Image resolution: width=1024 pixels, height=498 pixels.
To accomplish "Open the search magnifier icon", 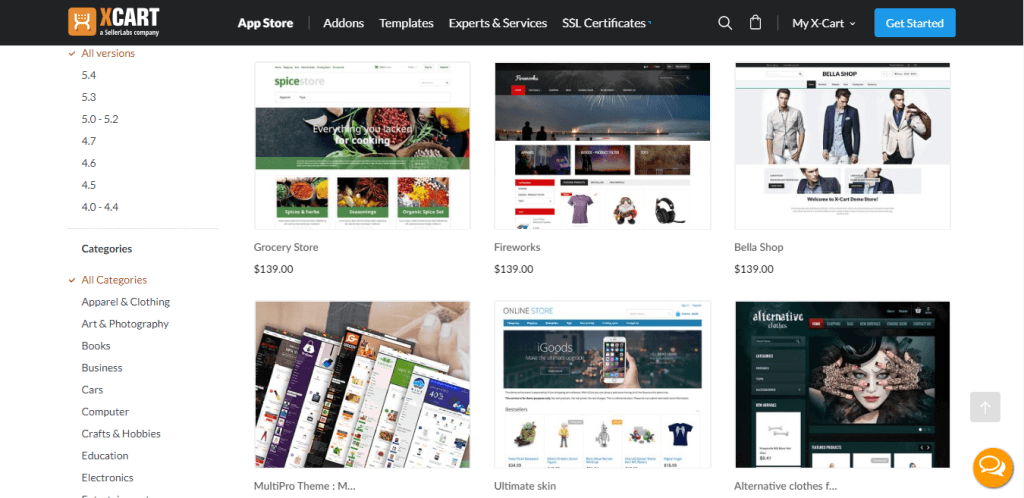I will pos(725,23).
